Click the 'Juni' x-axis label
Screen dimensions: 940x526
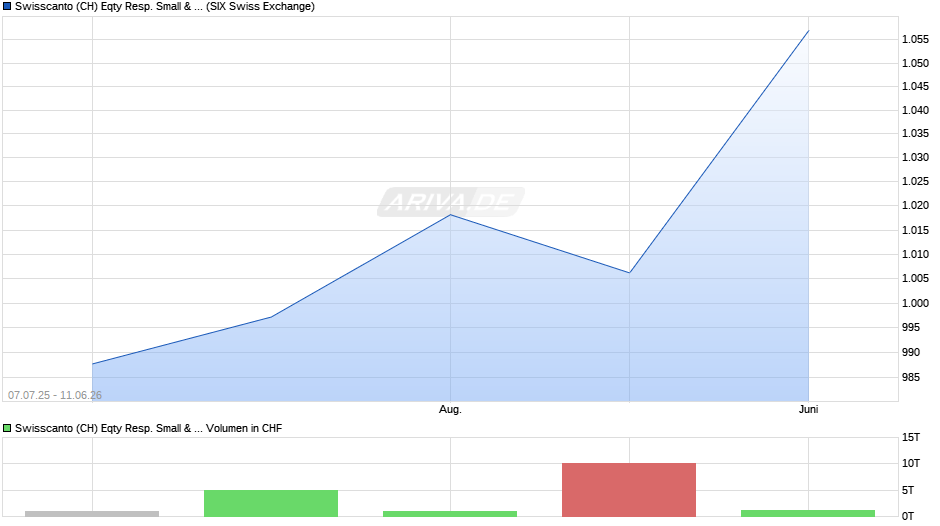(808, 410)
